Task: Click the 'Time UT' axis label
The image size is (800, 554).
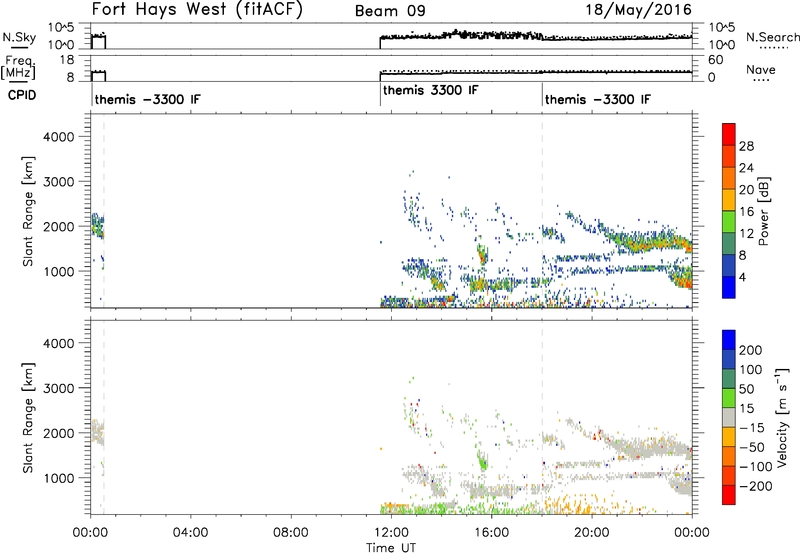Action: 391,548
